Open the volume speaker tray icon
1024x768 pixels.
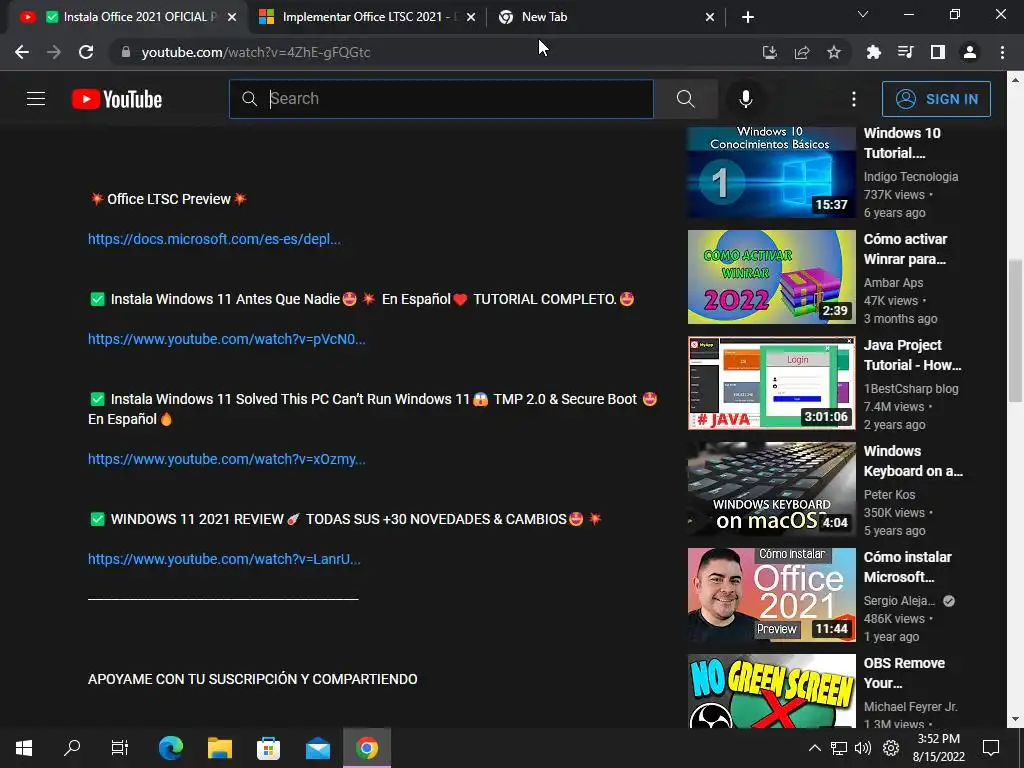pyautogui.click(x=863, y=748)
